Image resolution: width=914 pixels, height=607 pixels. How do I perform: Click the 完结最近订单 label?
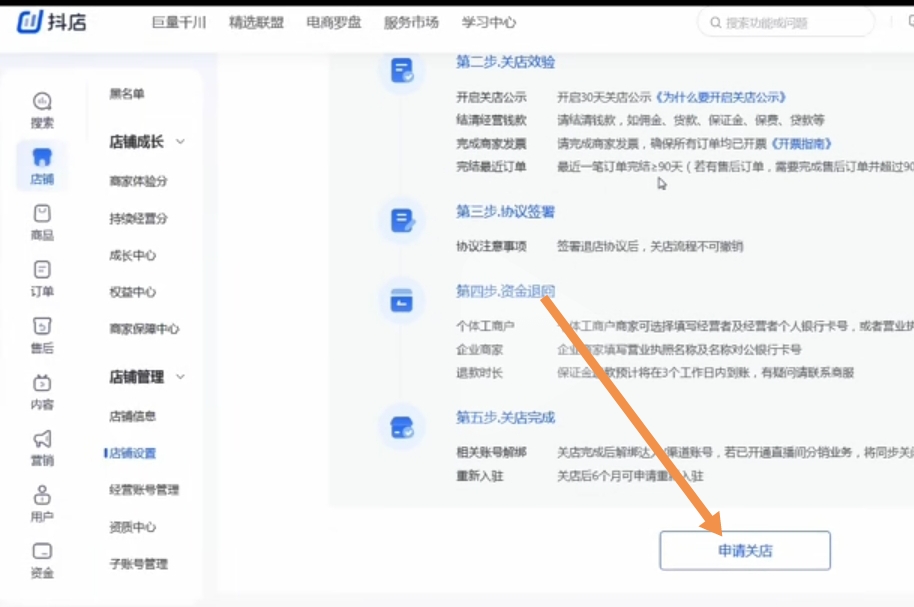click(491, 167)
